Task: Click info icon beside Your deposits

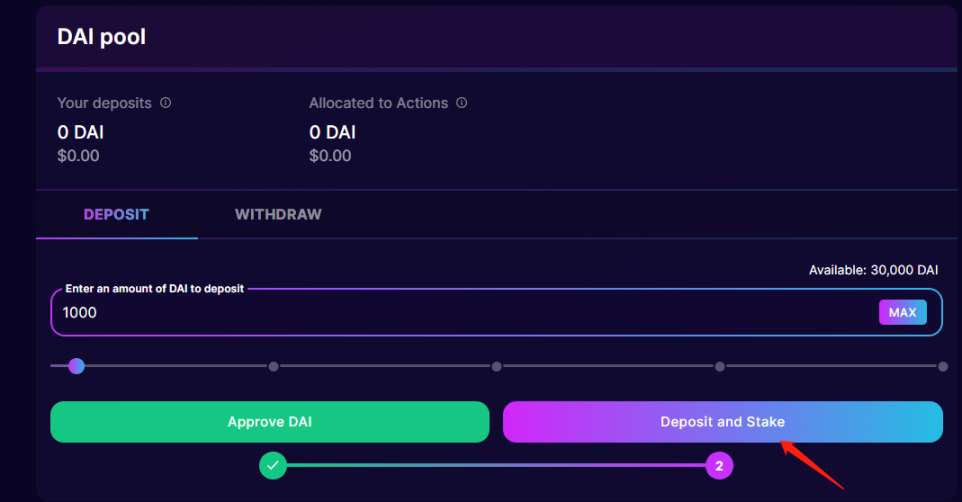Action: pyautogui.click(x=166, y=103)
